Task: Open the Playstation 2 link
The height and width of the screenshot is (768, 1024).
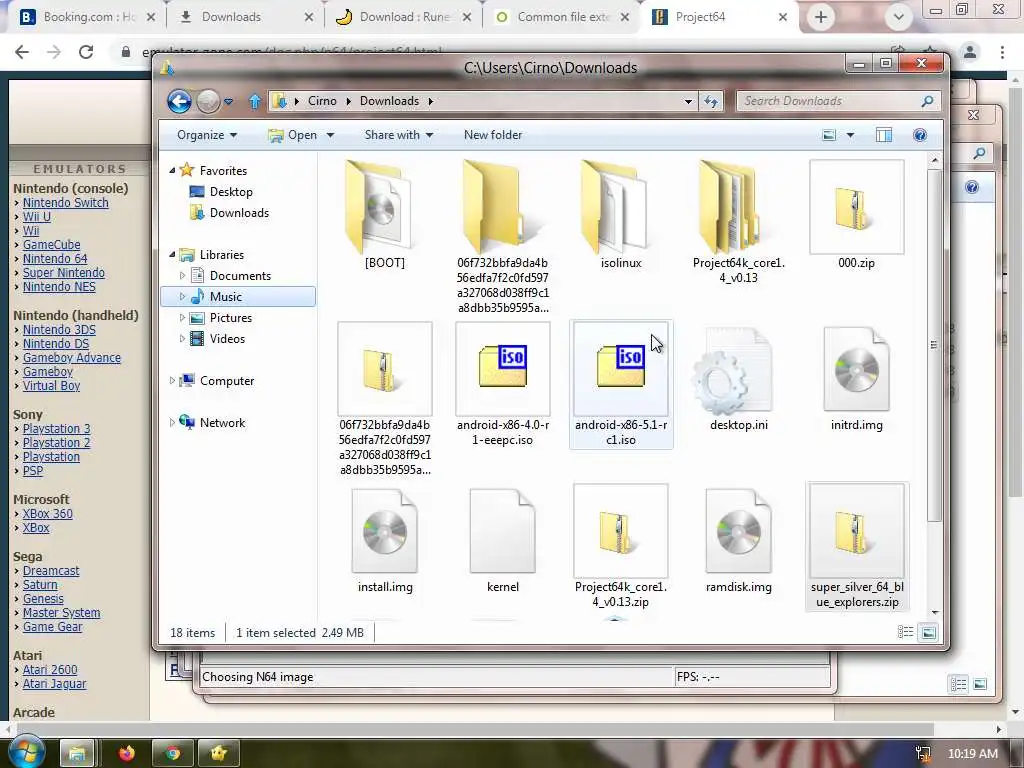Action: click(x=56, y=443)
